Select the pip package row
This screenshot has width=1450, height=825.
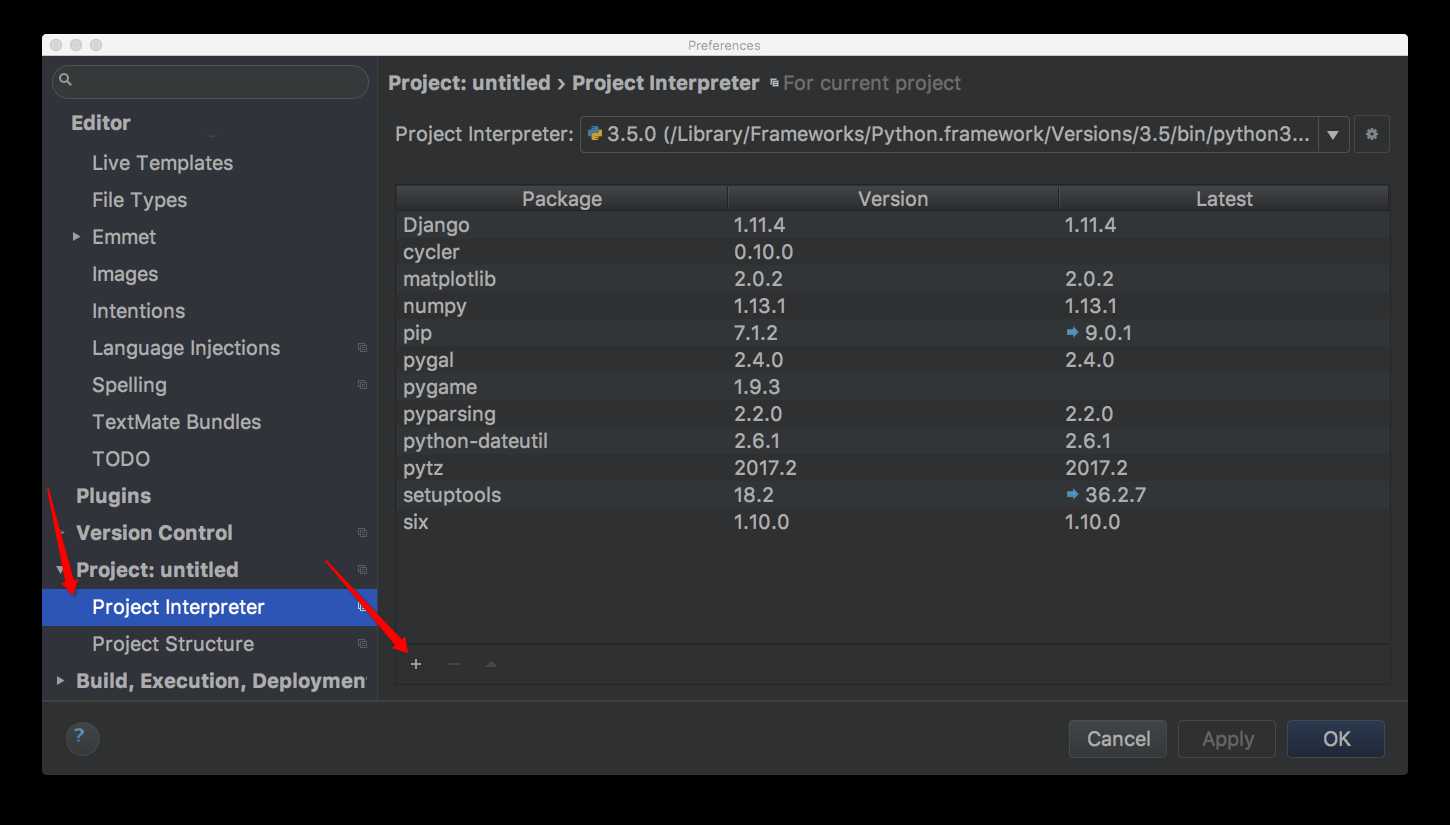pos(892,333)
